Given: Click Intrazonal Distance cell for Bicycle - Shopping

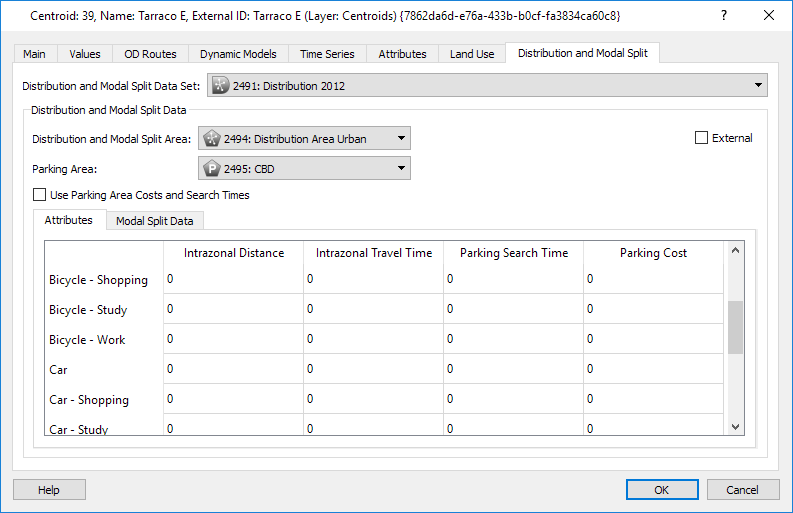Looking at the screenshot, I should (x=234, y=279).
